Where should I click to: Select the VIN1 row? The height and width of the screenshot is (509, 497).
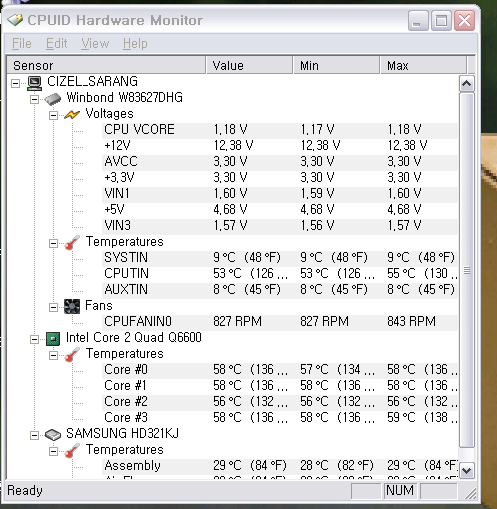coord(280,194)
